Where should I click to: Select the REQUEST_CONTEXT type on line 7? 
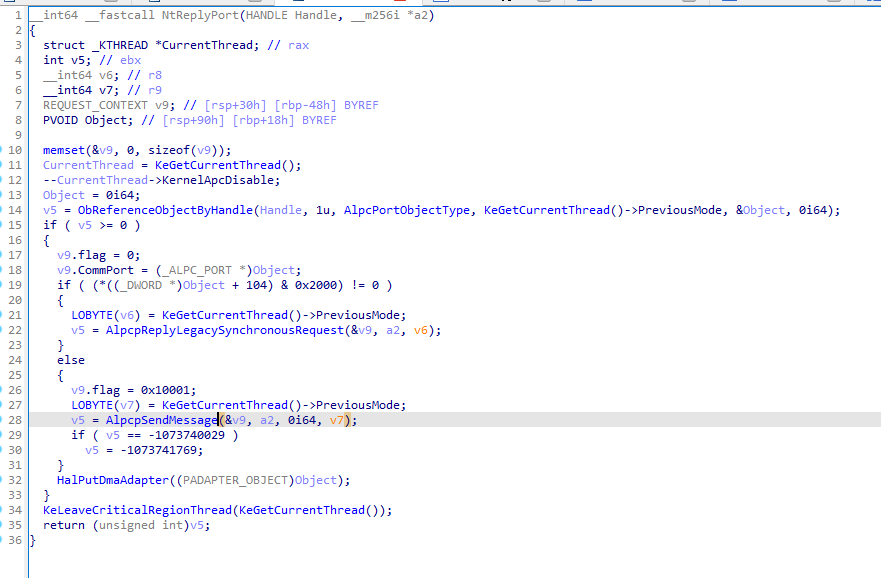click(x=95, y=105)
